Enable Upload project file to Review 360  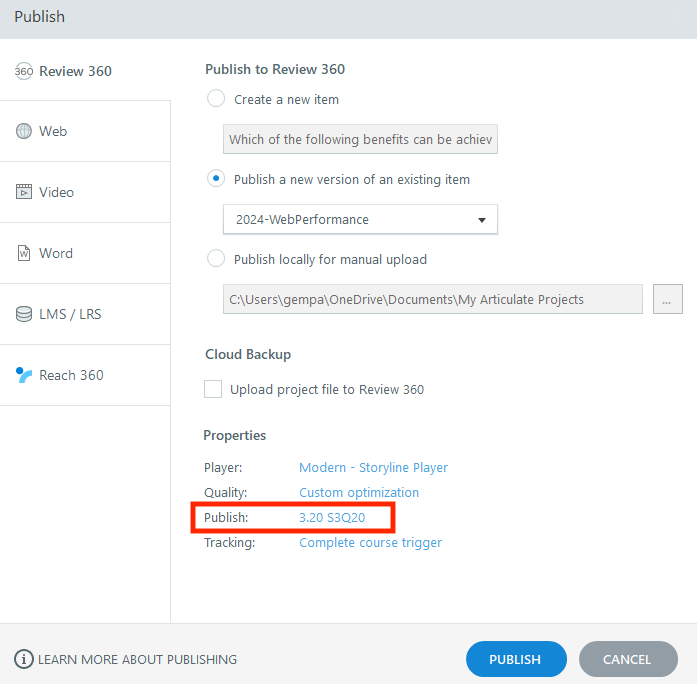213,389
